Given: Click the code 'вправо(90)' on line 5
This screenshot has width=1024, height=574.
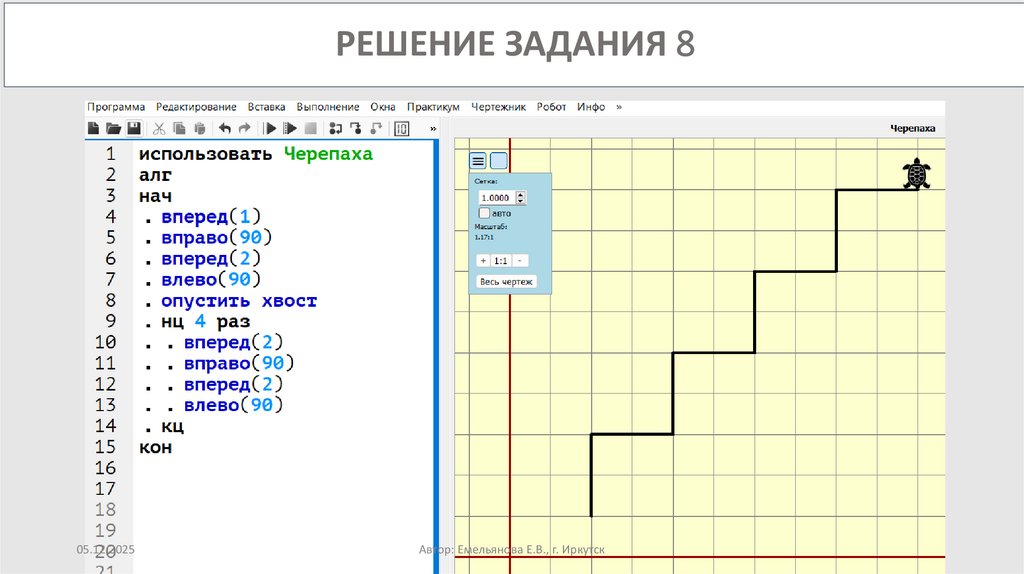Looking at the screenshot, I should pos(217,238).
